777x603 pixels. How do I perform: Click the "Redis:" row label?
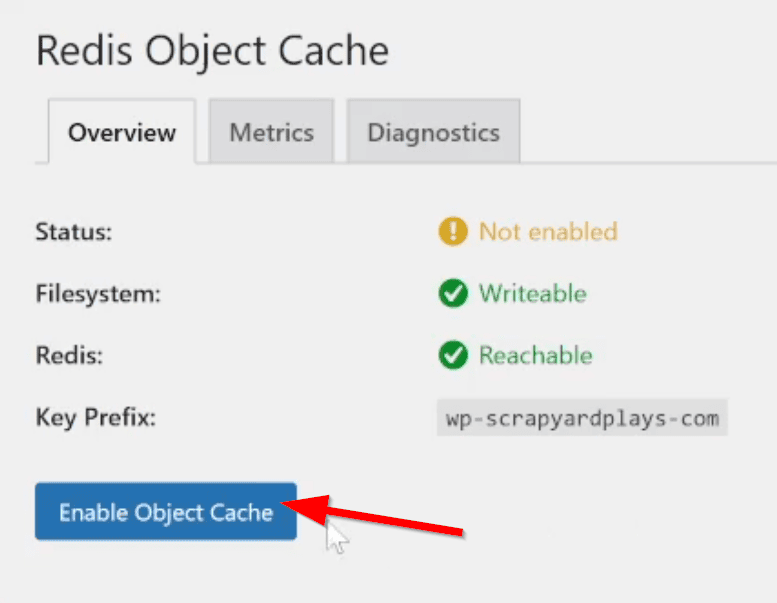(70, 356)
